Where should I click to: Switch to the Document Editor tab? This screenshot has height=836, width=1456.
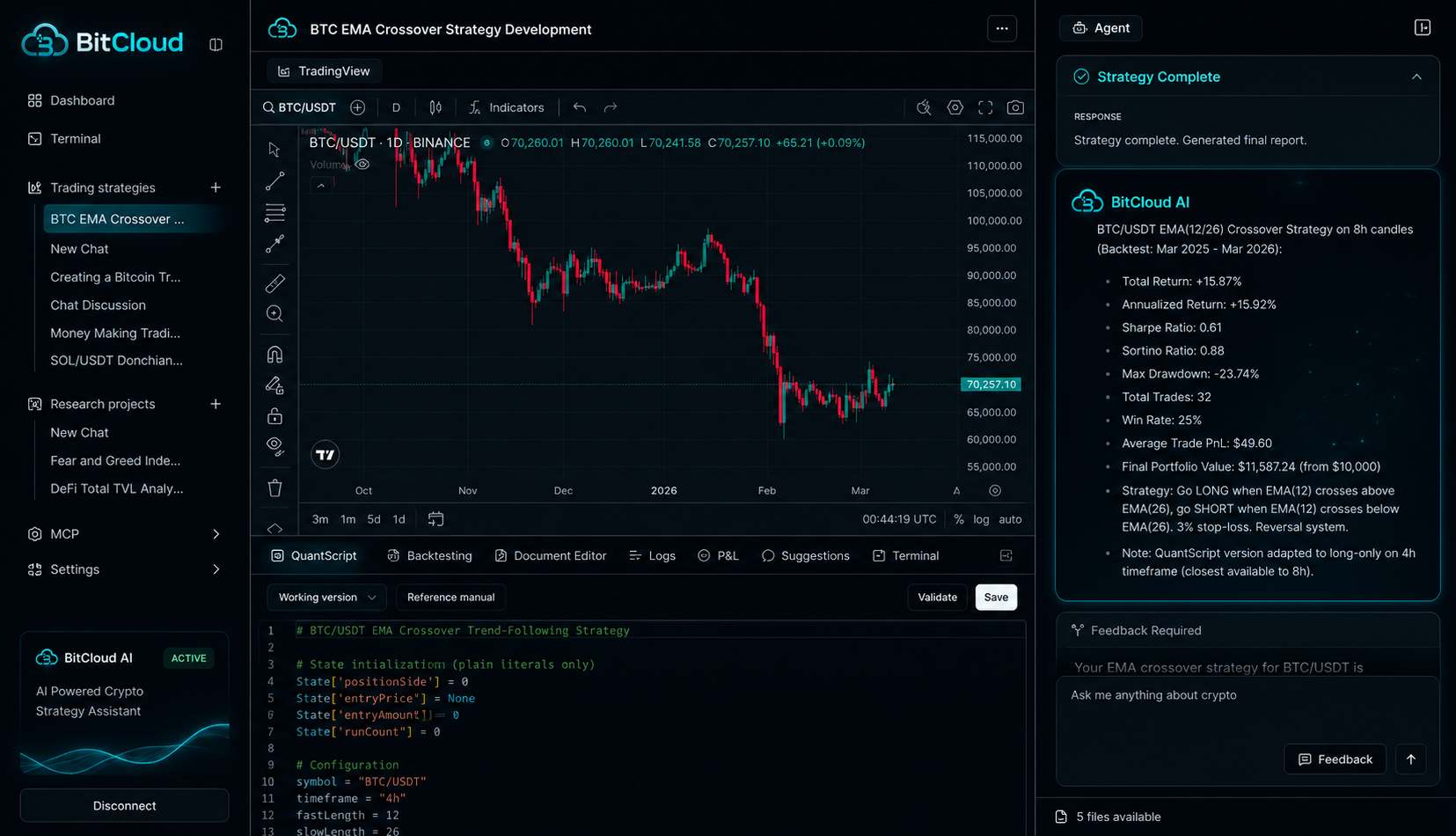tap(551, 555)
